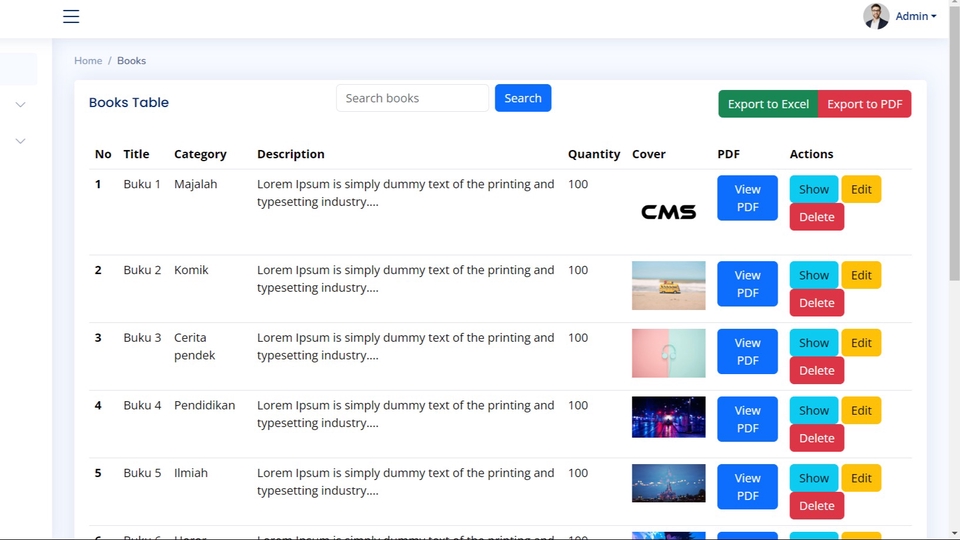The image size is (960, 540).
Task: Select the Majalah category cell
Action: 195,184
